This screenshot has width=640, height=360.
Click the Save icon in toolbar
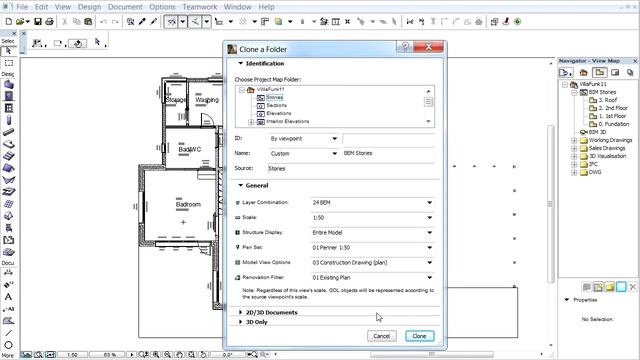38,22
